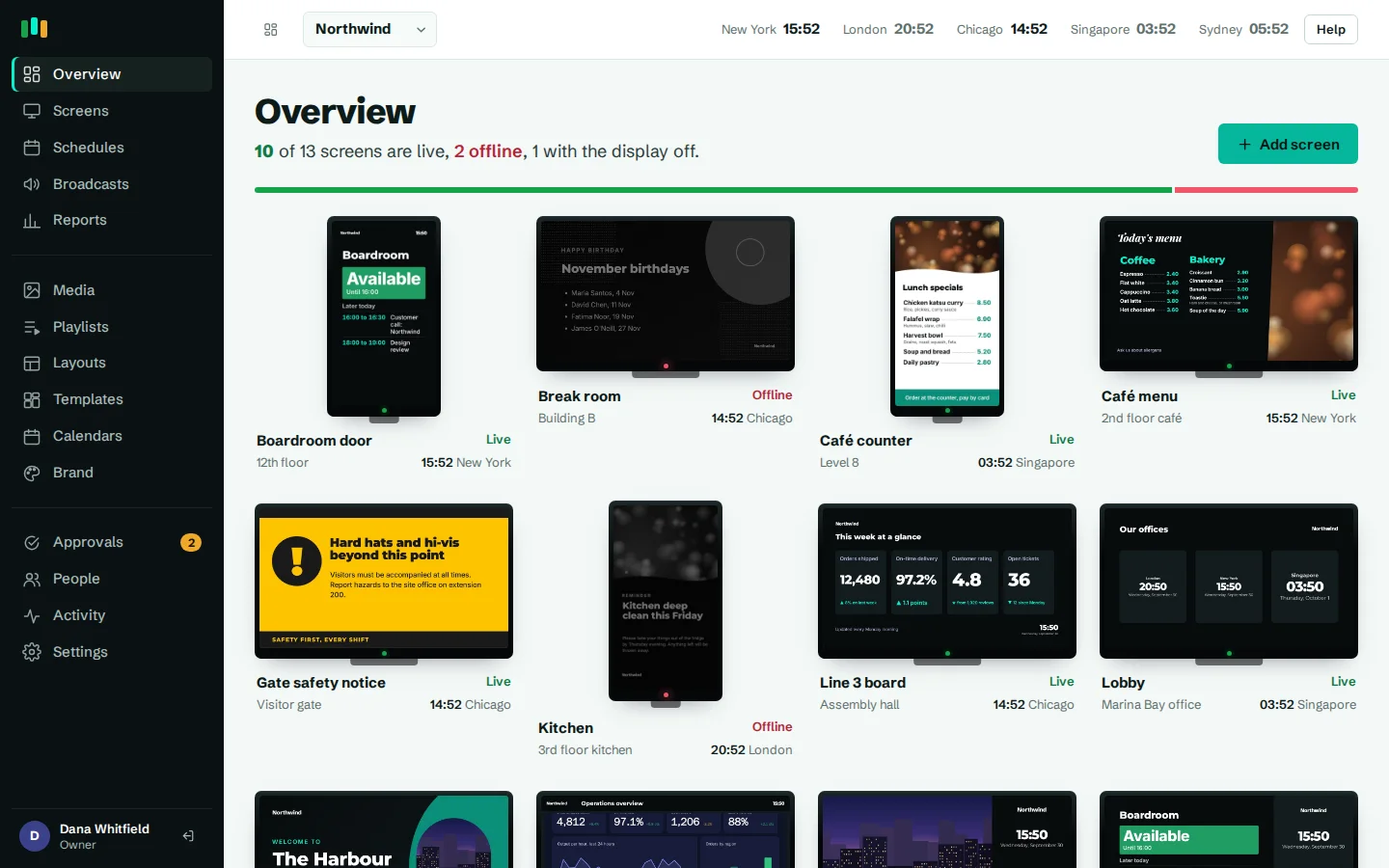Click the Live status of Lobby

click(x=1344, y=682)
